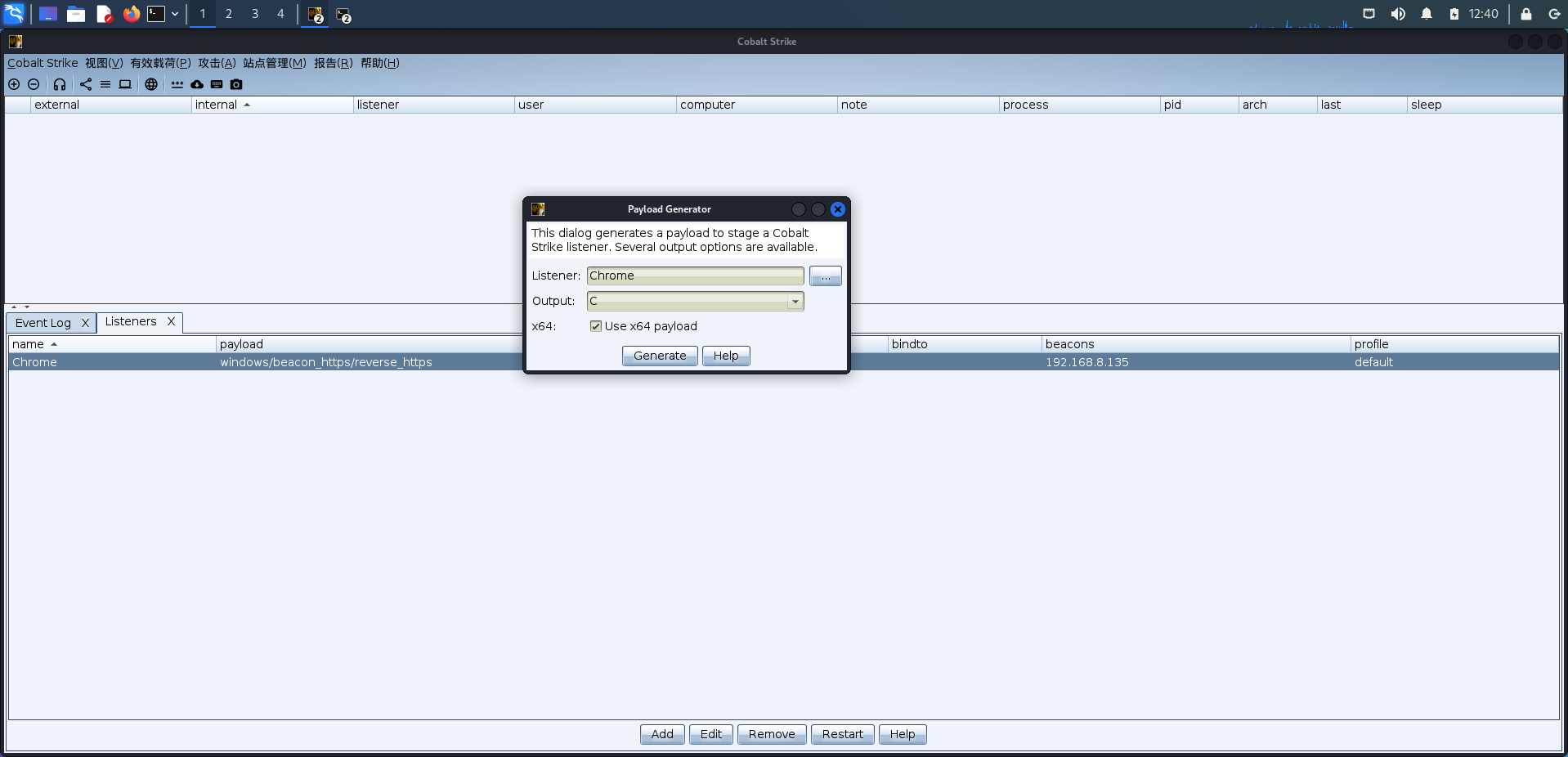Open text editor icon in top panel
Screen dimensions: 1568x757
[x=104, y=14]
